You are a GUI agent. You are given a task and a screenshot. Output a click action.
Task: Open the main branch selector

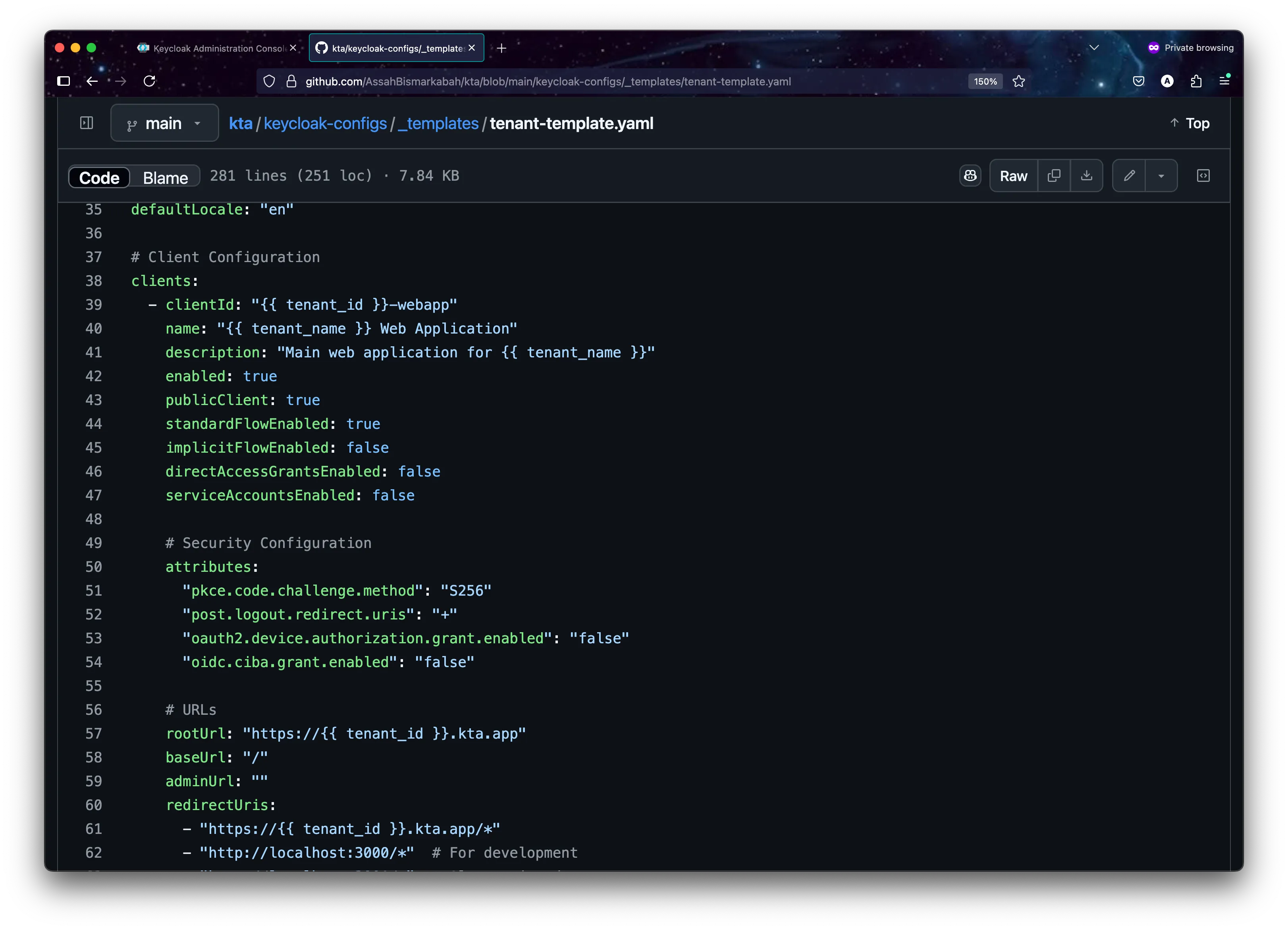(164, 123)
